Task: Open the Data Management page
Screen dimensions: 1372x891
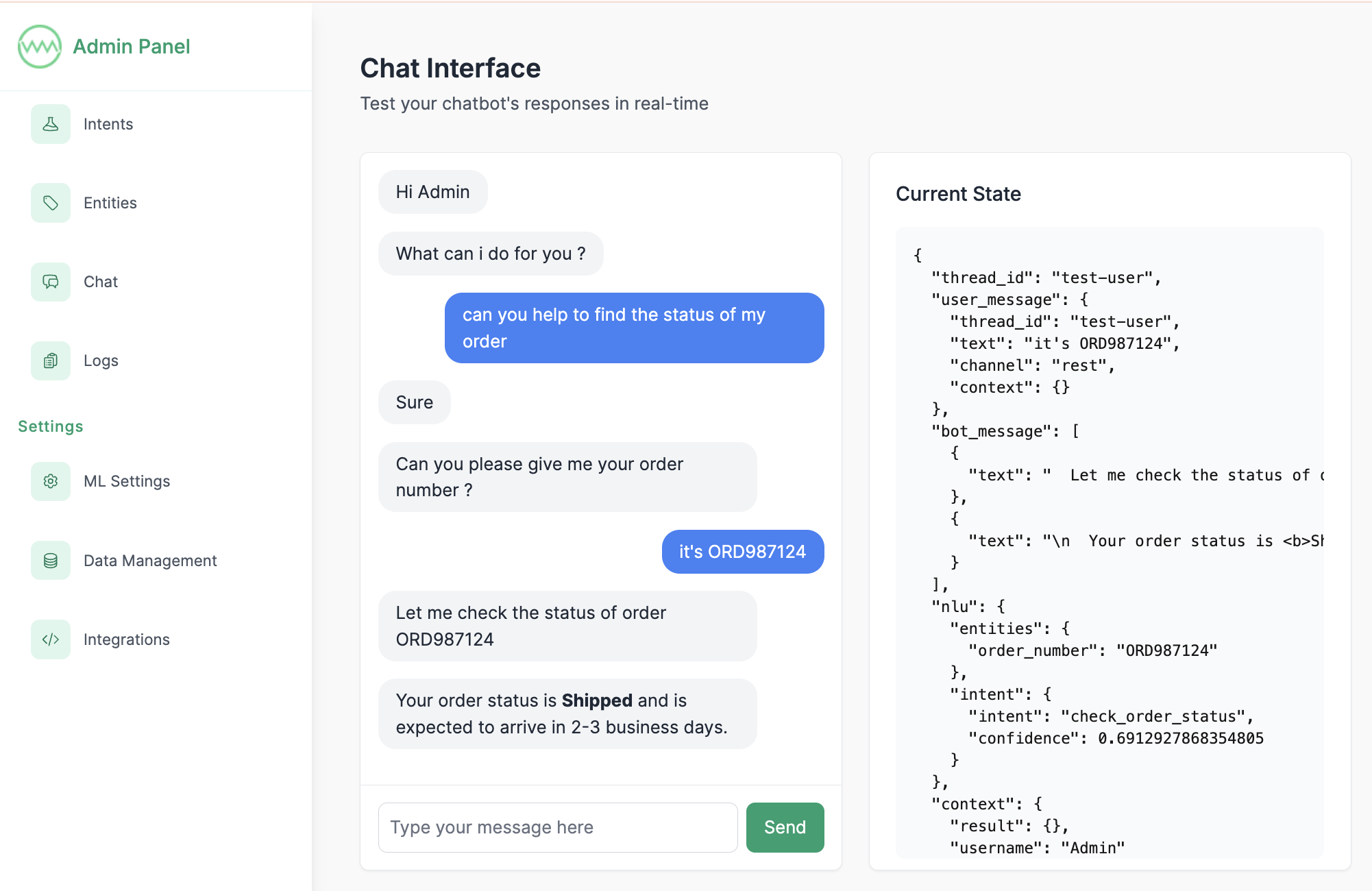Action: (x=150, y=560)
